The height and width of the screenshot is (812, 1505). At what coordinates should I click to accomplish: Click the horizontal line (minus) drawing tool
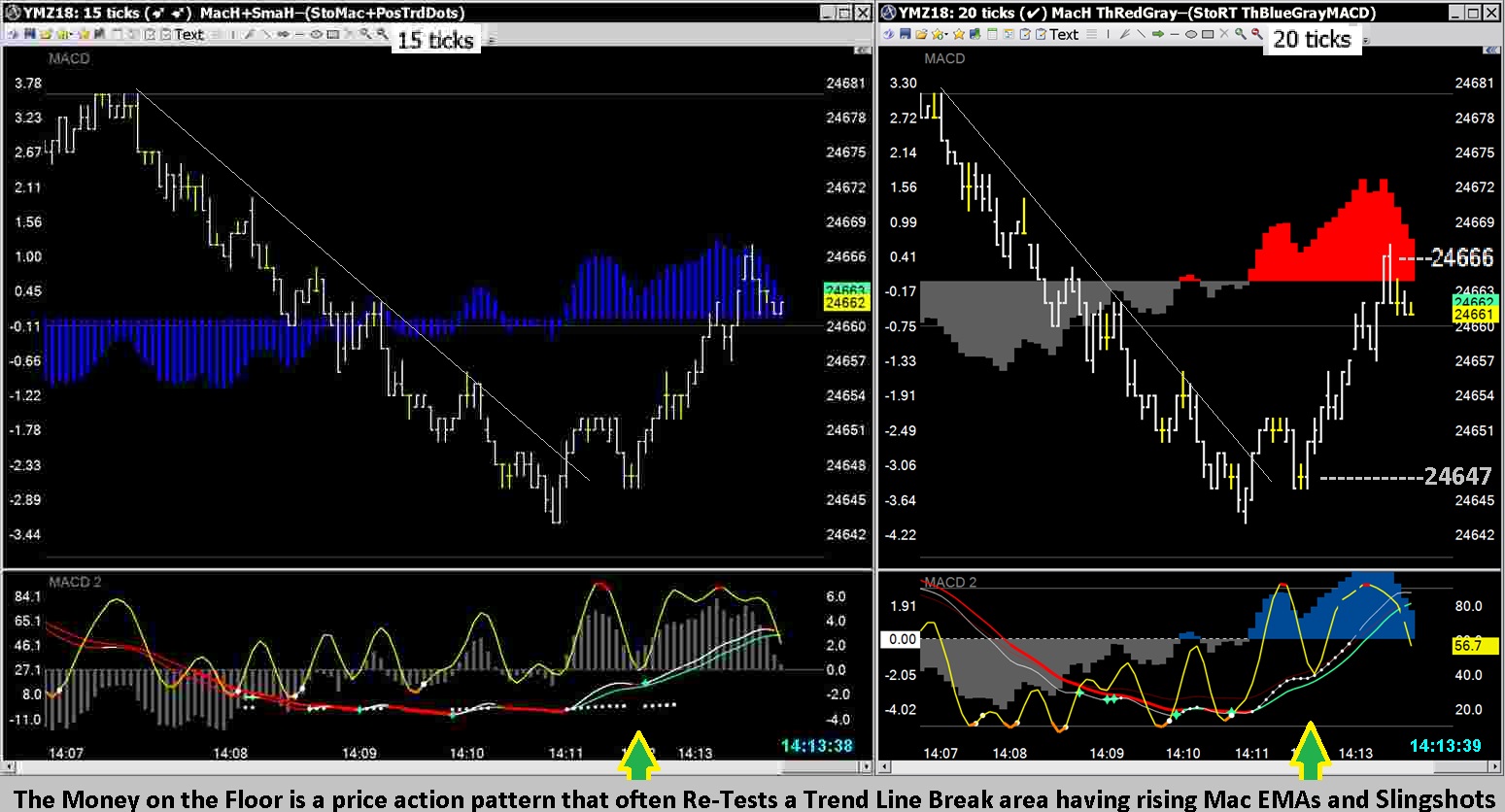tap(1176, 37)
